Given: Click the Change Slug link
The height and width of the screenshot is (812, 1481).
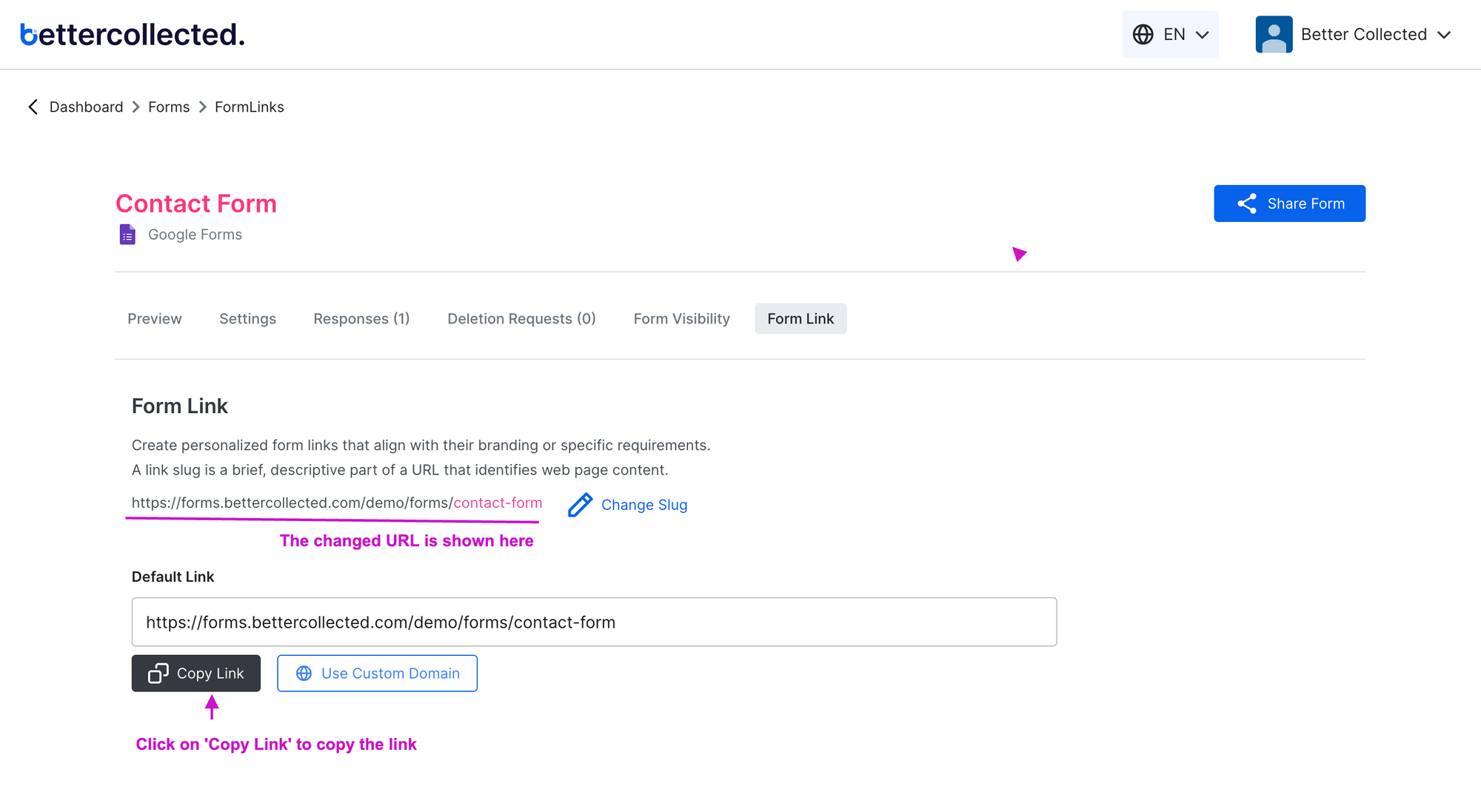Looking at the screenshot, I should [644, 504].
